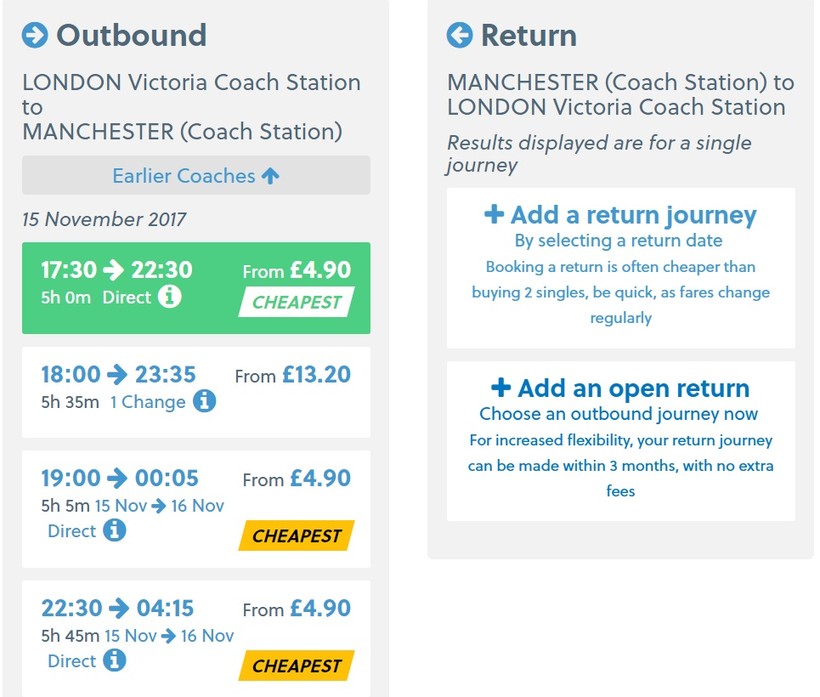Click the 1 Change link
Screen dimensions: 820x697
tap(147, 402)
